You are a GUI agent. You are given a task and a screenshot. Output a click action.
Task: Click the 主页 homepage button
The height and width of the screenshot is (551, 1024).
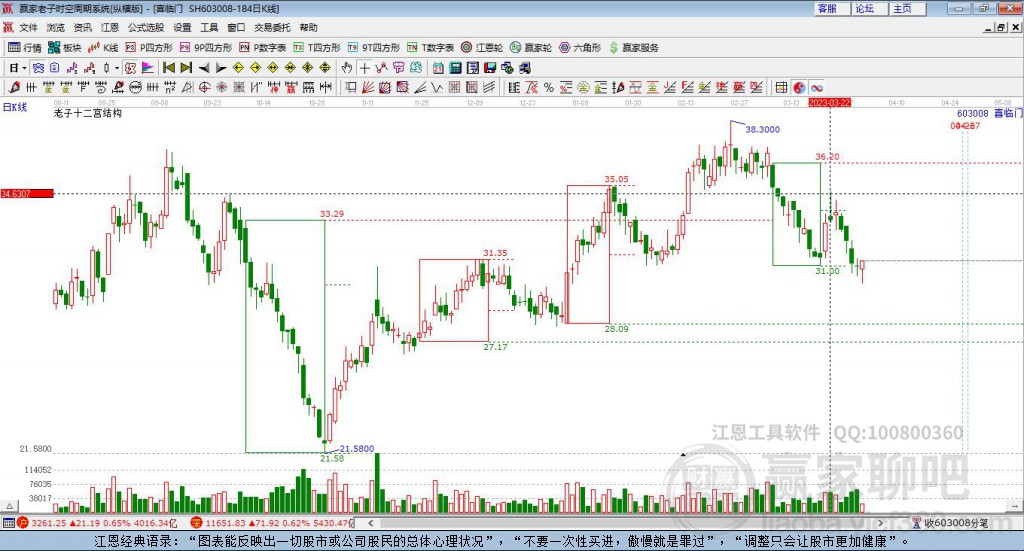908,8
